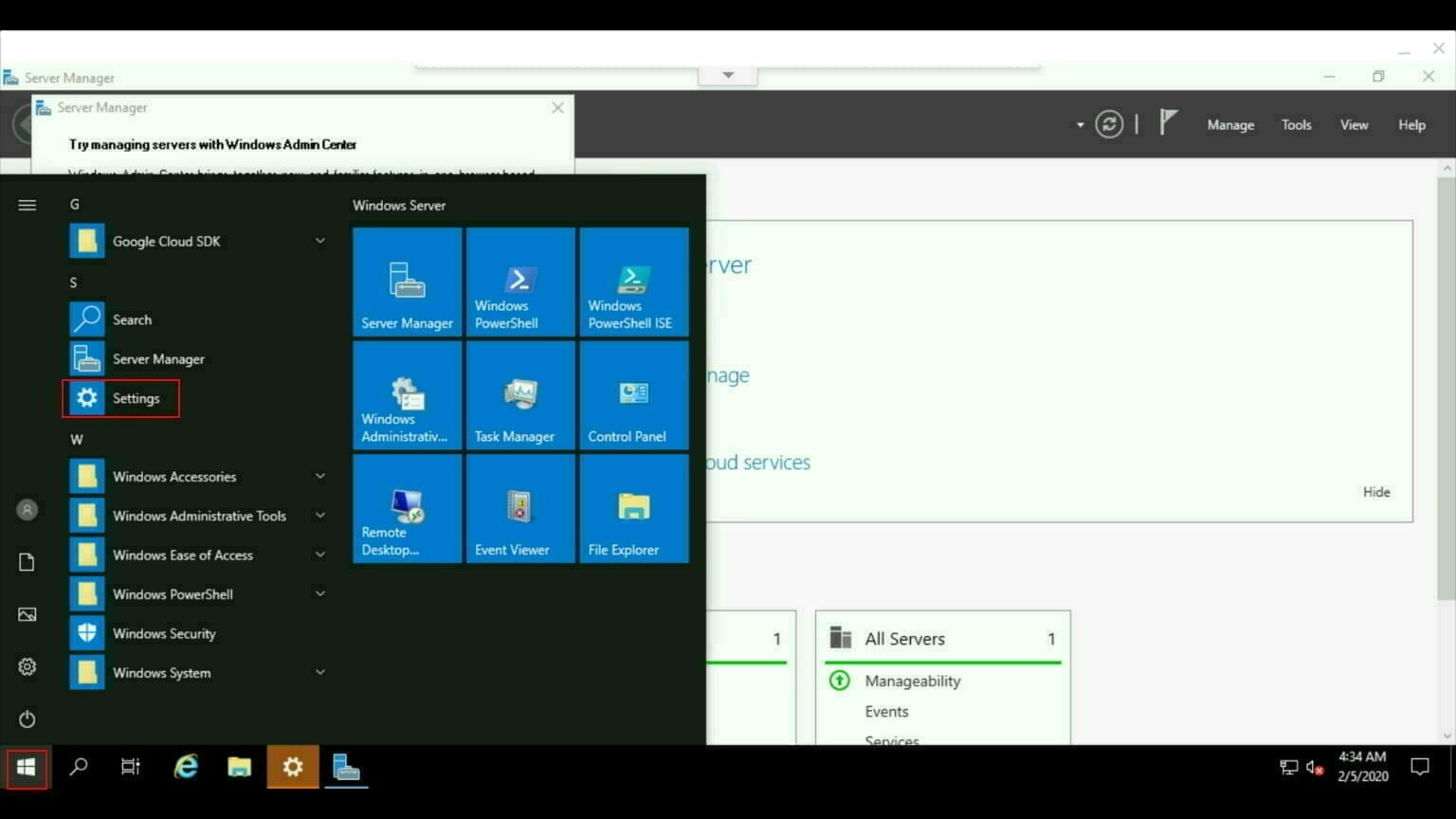1456x819 pixels.
Task: Open the Windows Administrative Tools tile
Action: coord(408,395)
